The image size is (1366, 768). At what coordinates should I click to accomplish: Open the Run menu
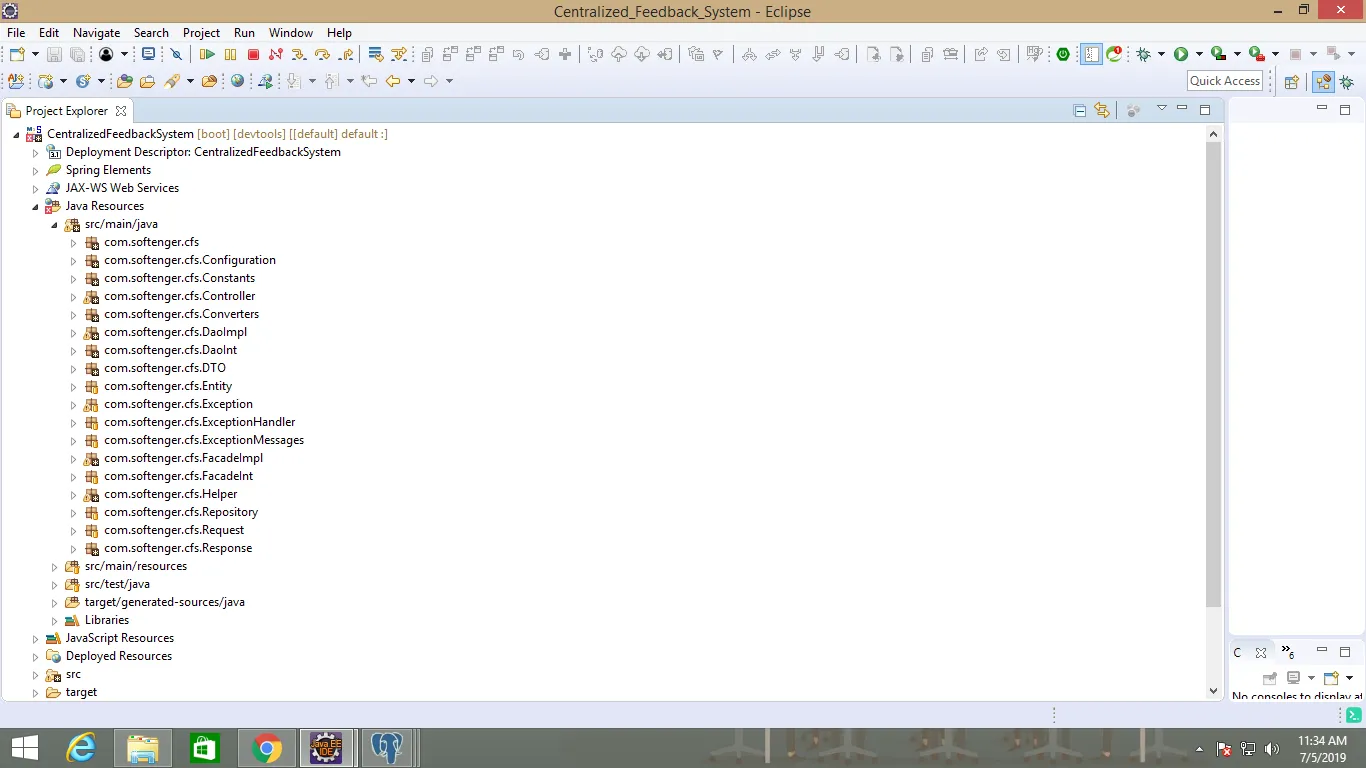click(x=244, y=33)
